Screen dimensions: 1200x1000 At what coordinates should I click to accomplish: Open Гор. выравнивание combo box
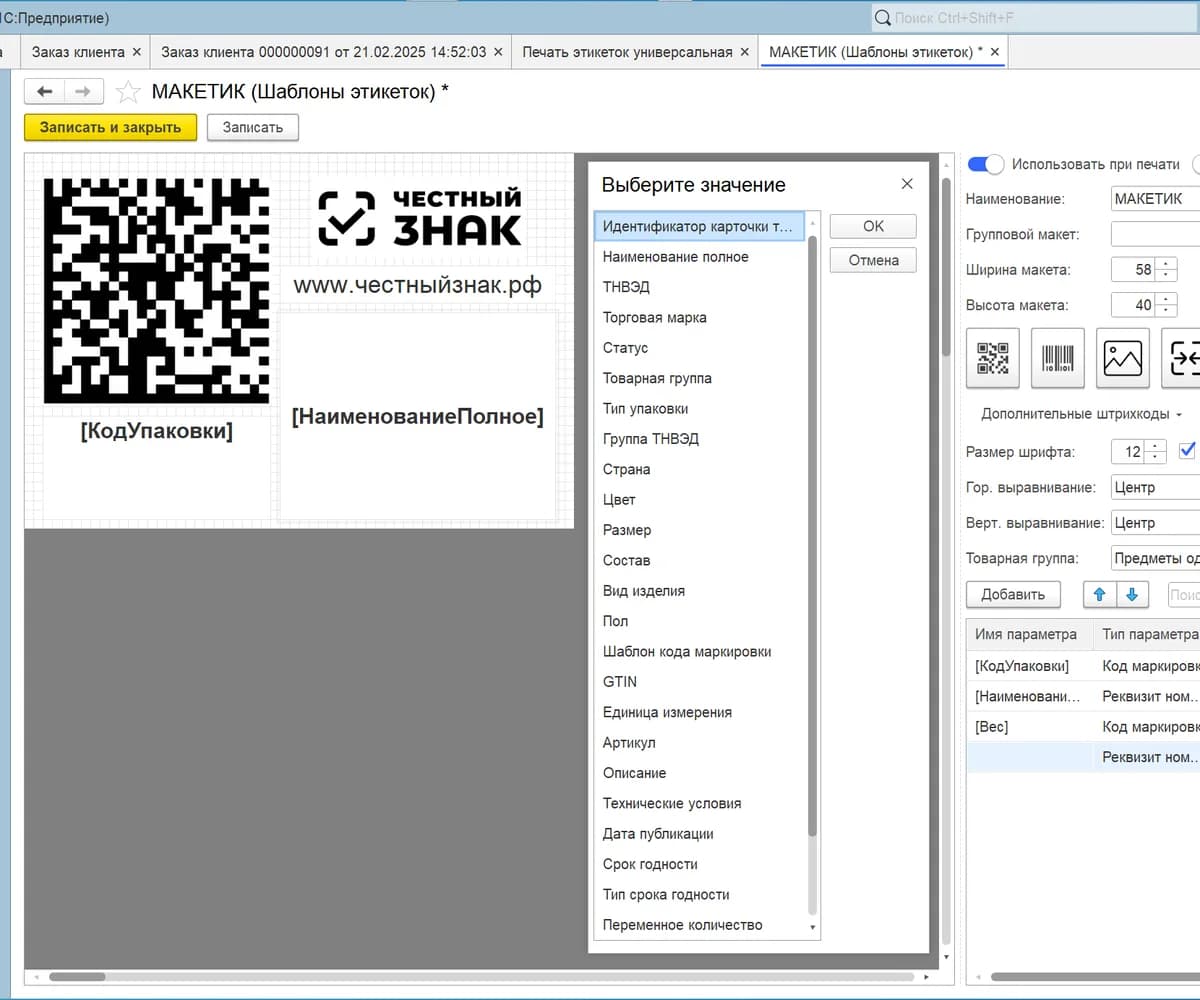[1156, 487]
